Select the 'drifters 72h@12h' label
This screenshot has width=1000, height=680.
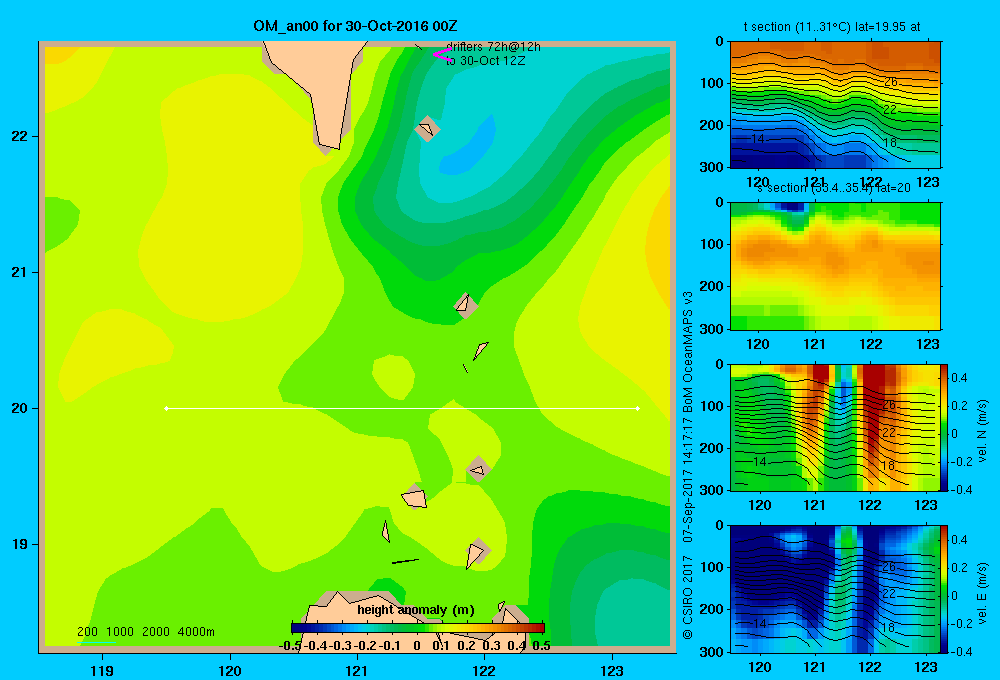pyautogui.click(x=493, y=47)
